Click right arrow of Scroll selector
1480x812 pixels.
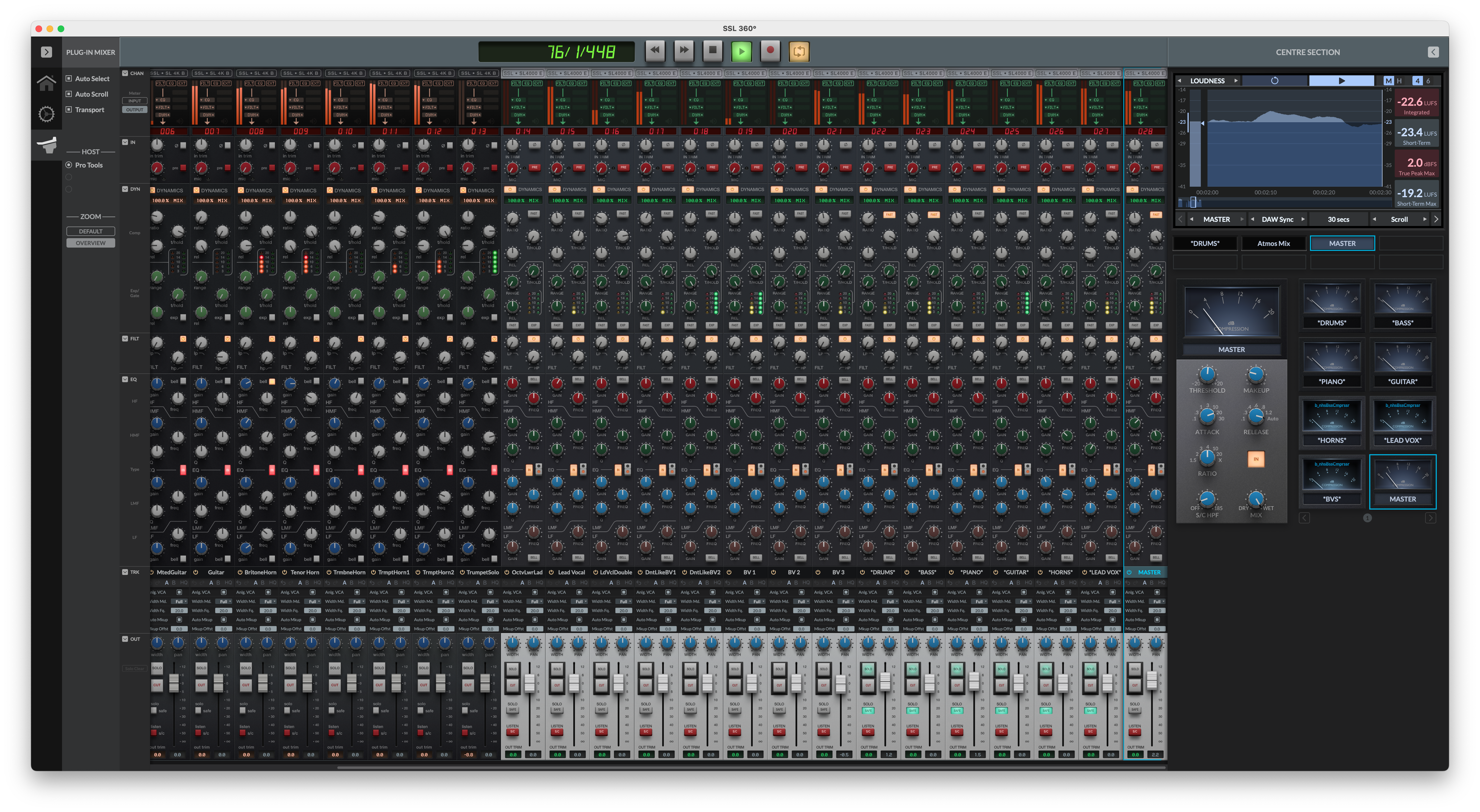pos(1424,220)
